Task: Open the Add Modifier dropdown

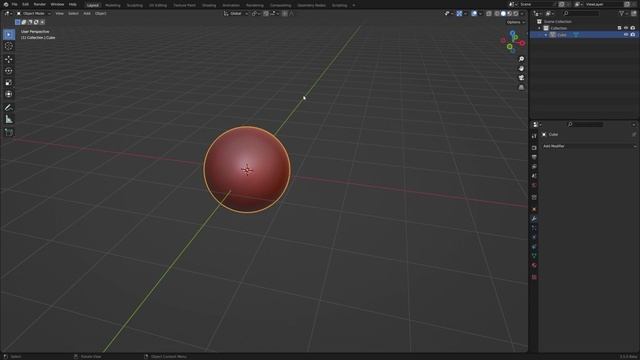Action: [x=589, y=146]
